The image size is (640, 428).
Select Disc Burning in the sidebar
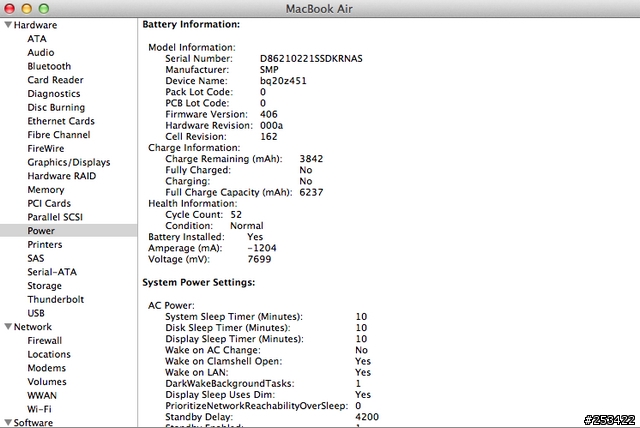tap(56, 107)
